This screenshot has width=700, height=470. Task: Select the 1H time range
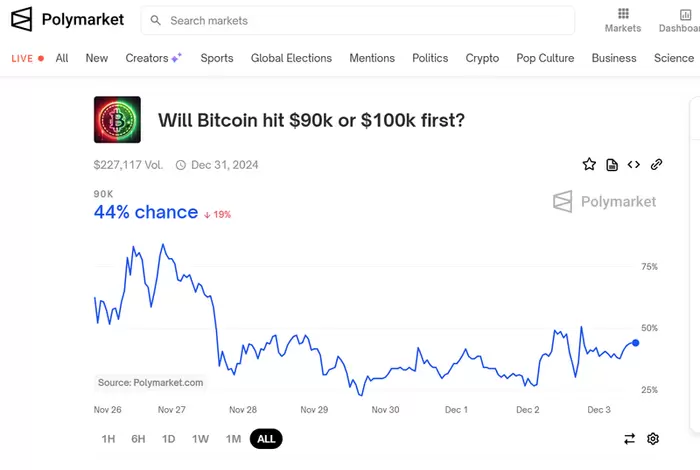pyautogui.click(x=108, y=438)
